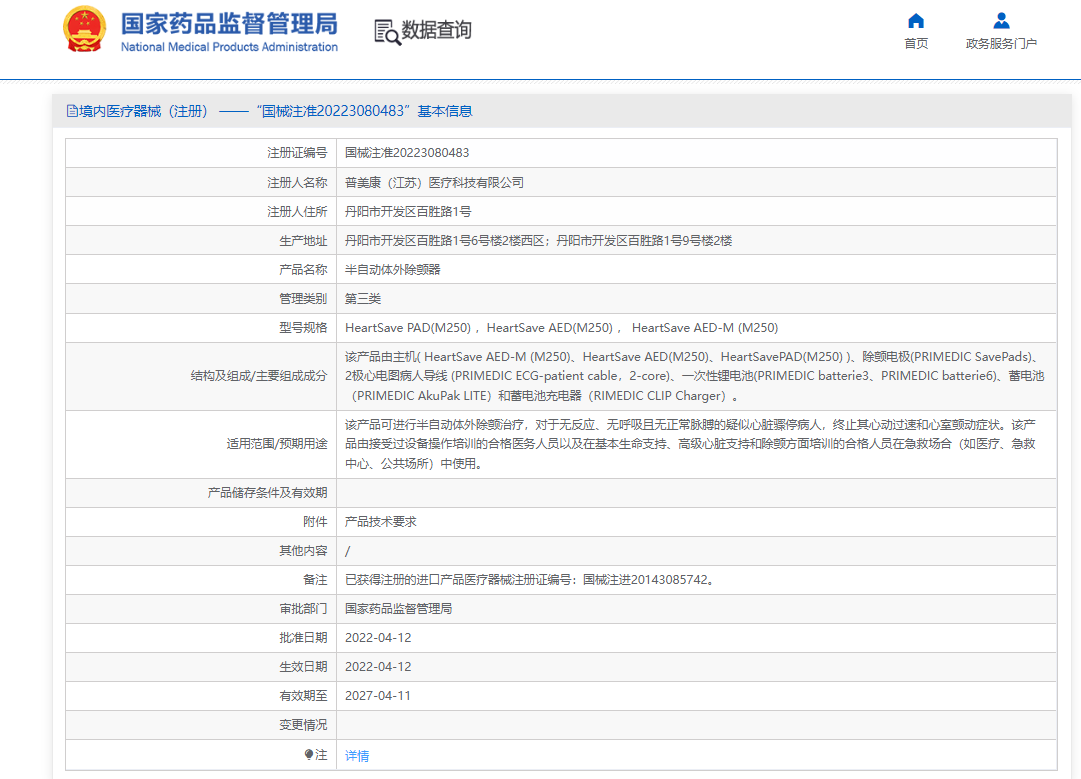
Task: Click registrant address 丹阳市开发区百胜路1号
Action: click(408, 212)
